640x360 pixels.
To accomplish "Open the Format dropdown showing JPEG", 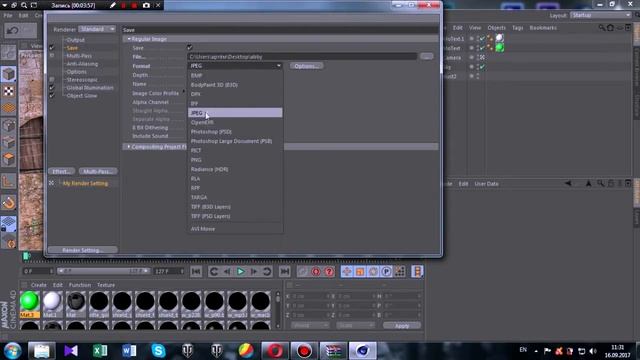I will tap(235, 66).
